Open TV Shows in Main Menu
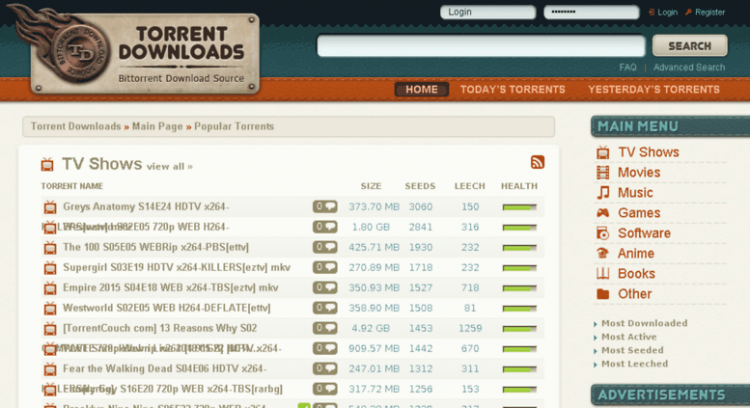This screenshot has height=408, width=750. (x=649, y=152)
